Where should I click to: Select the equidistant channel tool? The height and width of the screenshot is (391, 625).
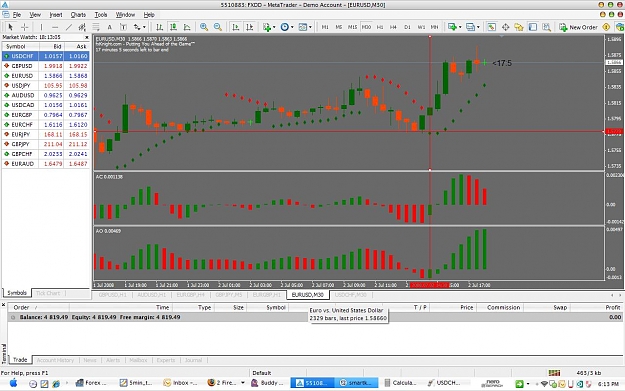point(82,27)
